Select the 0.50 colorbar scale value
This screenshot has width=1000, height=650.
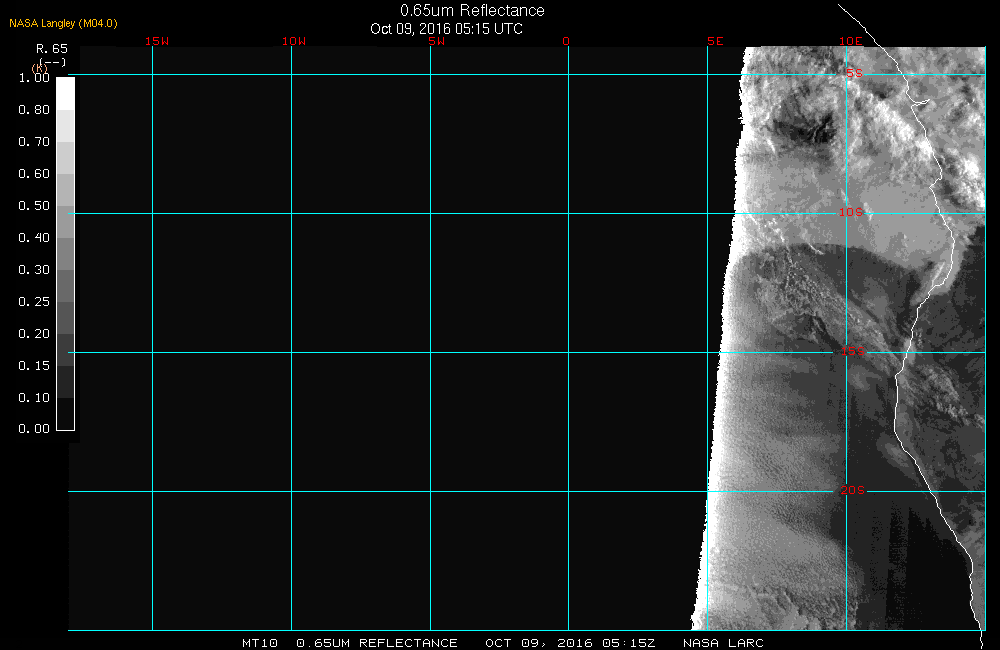pos(34,205)
